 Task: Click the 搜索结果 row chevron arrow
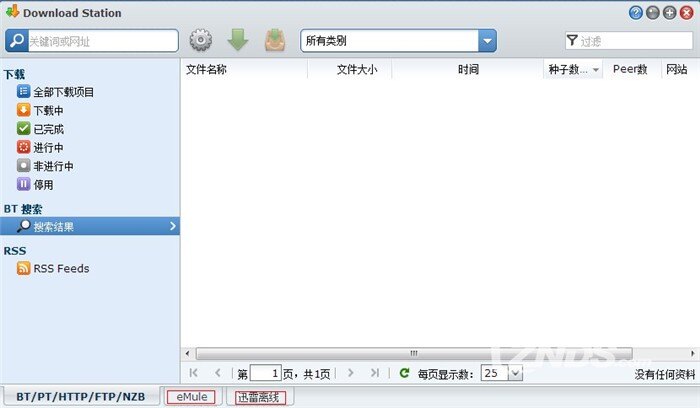tap(173, 226)
